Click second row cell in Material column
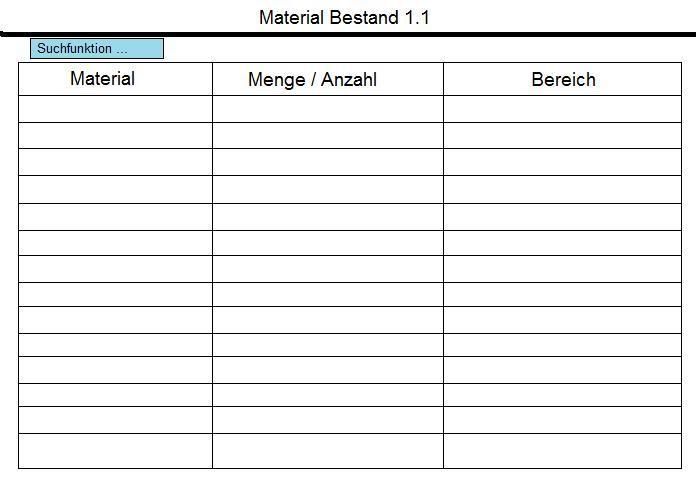The image size is (696, 481). pyautogui.click(x=115, y=136)
